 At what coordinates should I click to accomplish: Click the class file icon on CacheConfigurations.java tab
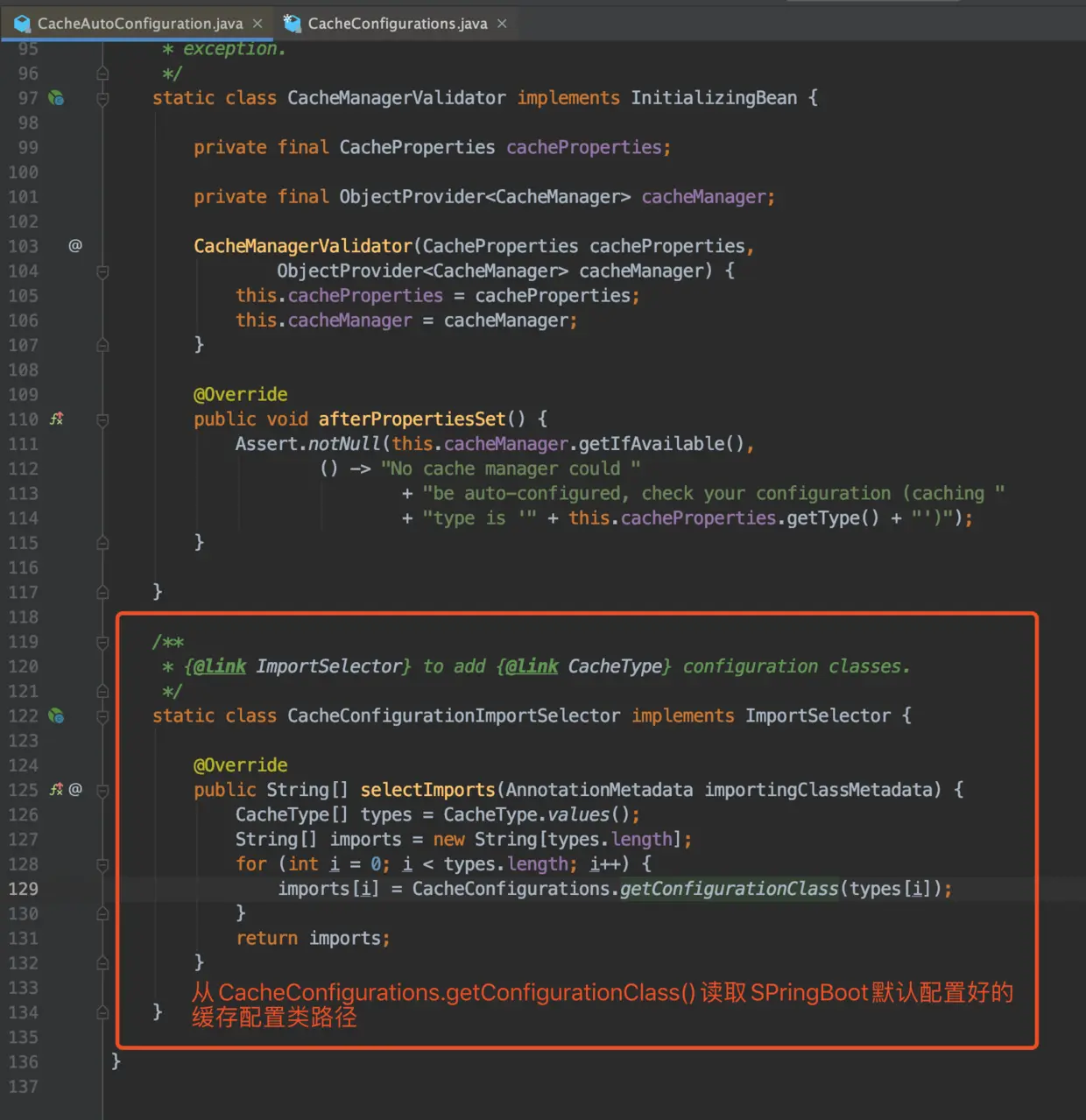(293, 24)
